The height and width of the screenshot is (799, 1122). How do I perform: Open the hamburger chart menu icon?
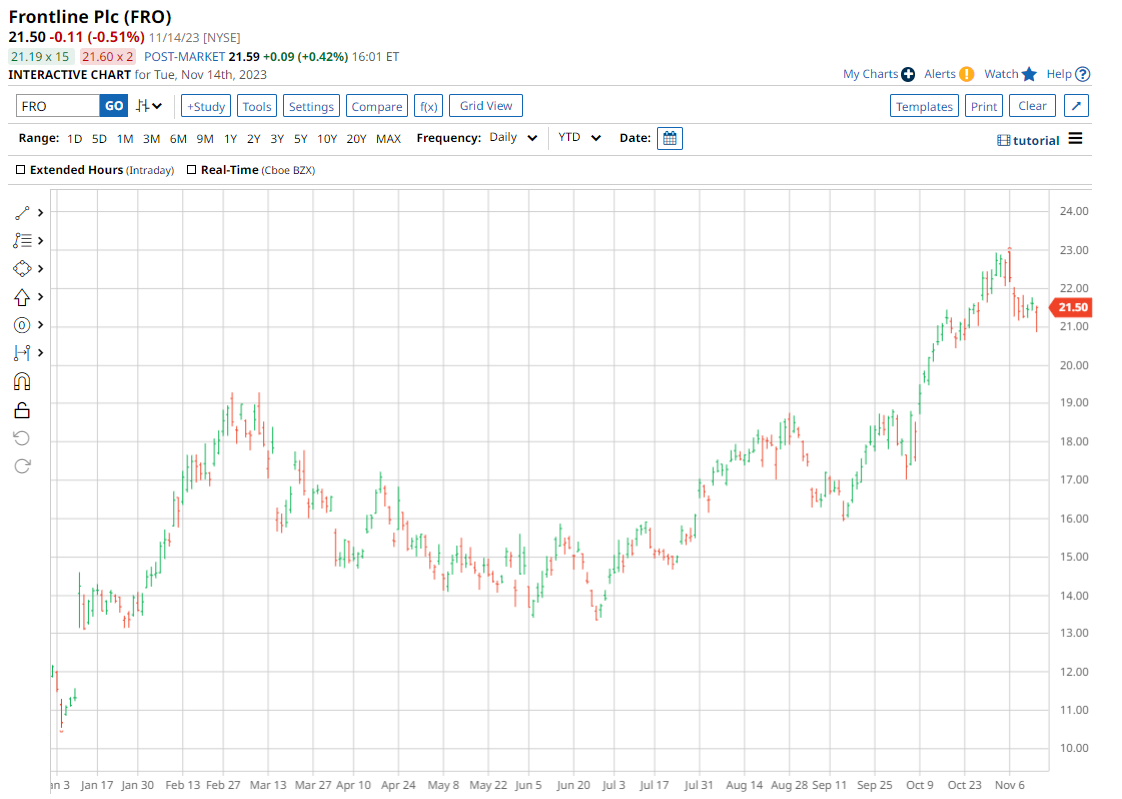pyautogui.click(x=1075, y=139)
